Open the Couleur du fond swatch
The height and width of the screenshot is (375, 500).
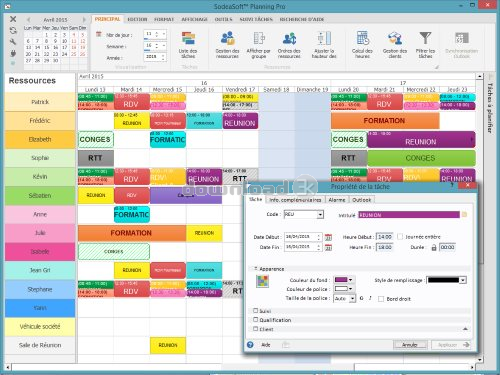(x=344, y=280)
